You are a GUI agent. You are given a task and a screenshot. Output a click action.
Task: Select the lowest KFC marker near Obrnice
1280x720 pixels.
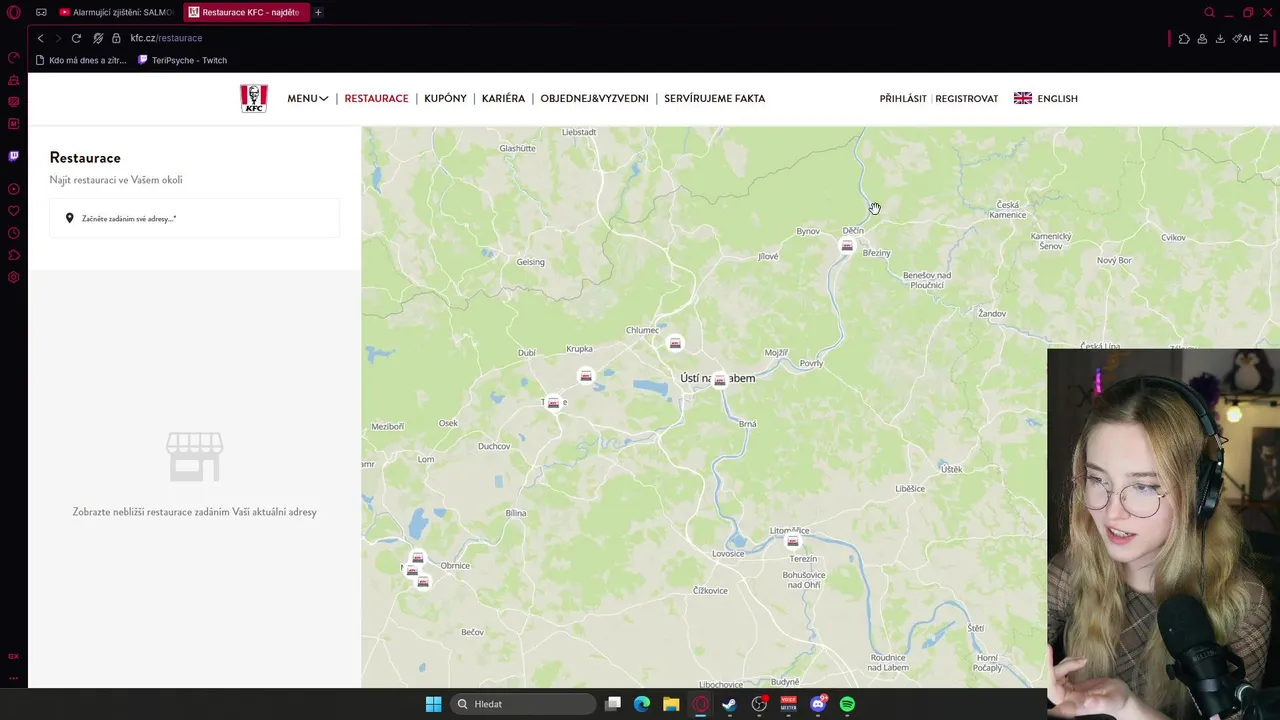pyautogui.click(x=423, y=581)
